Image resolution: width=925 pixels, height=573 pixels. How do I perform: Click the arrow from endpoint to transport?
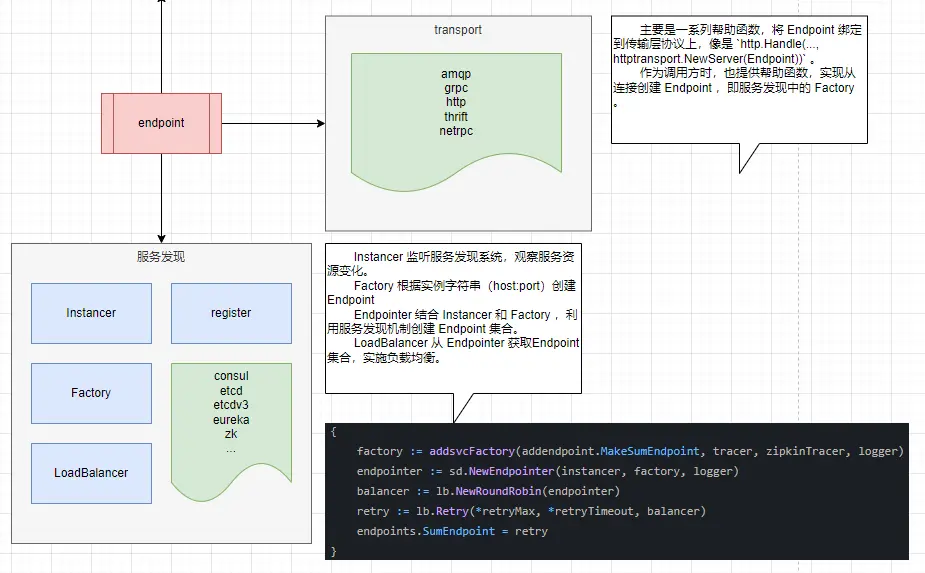tap(273, 123)
